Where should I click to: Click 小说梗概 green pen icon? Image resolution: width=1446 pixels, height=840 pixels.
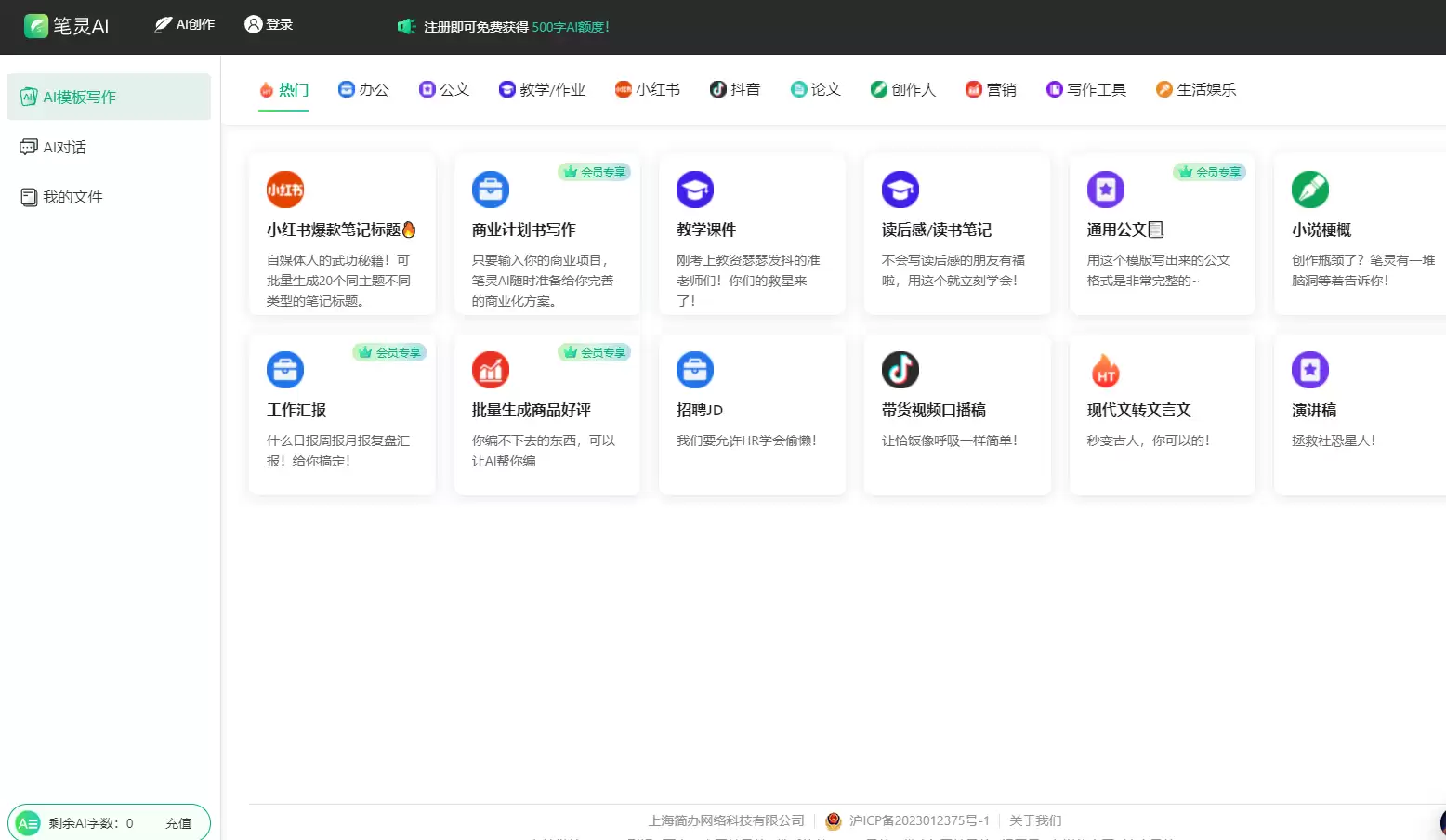click(1310, 190)
